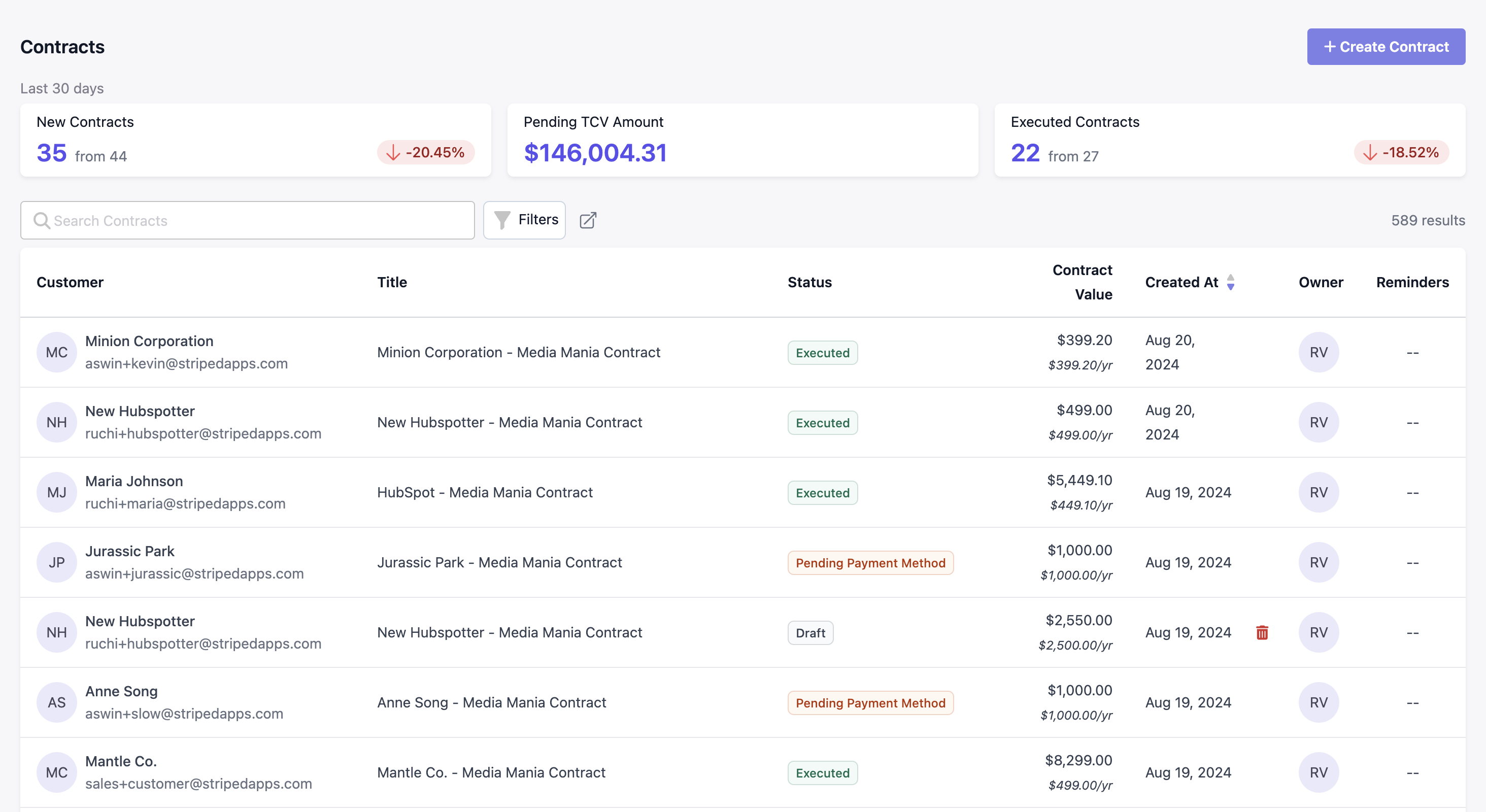Screen dimensions: 1486x812
Task: Click the Draft status badge
Action: click(x=810, y=633)
